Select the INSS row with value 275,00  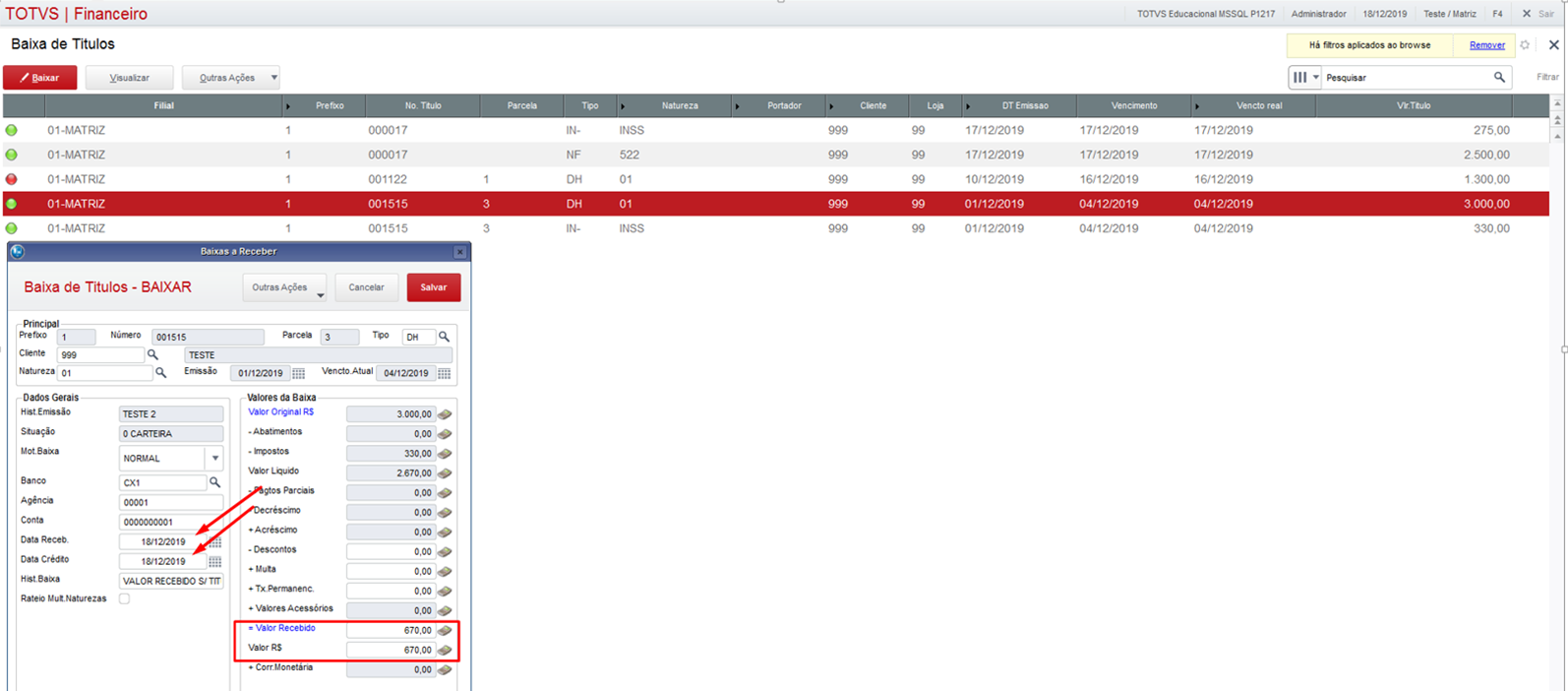point(775,130)
